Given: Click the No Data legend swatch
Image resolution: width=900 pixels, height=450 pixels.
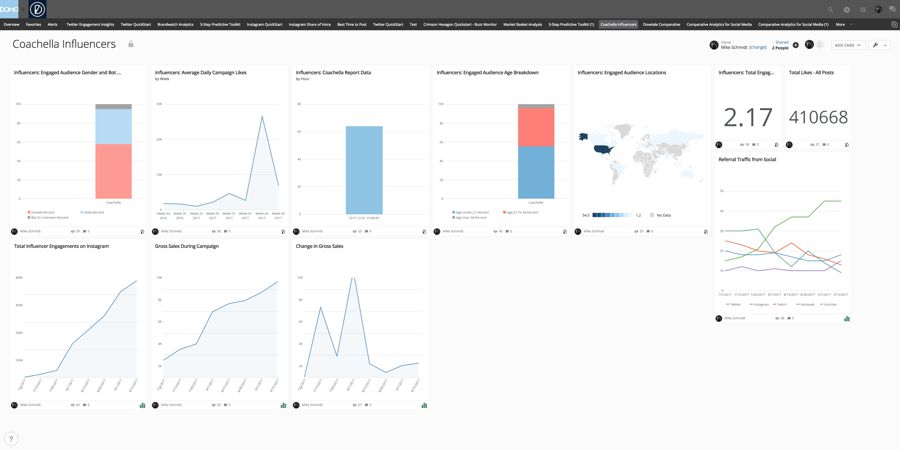Looking at the screenshot, I should point(652,215).
